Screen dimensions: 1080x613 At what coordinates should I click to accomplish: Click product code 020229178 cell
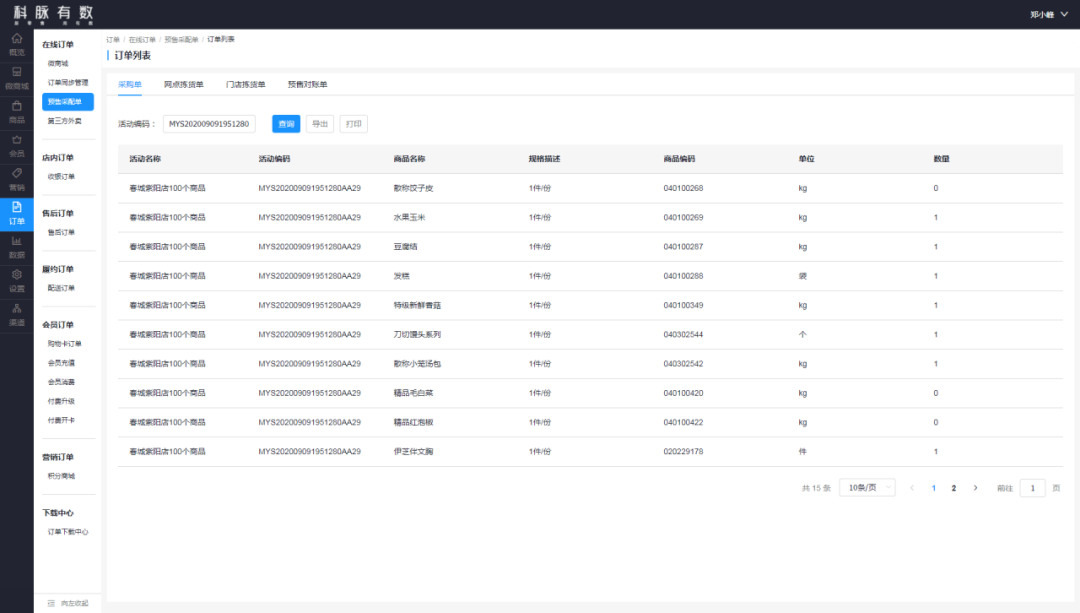coord(683,452)
